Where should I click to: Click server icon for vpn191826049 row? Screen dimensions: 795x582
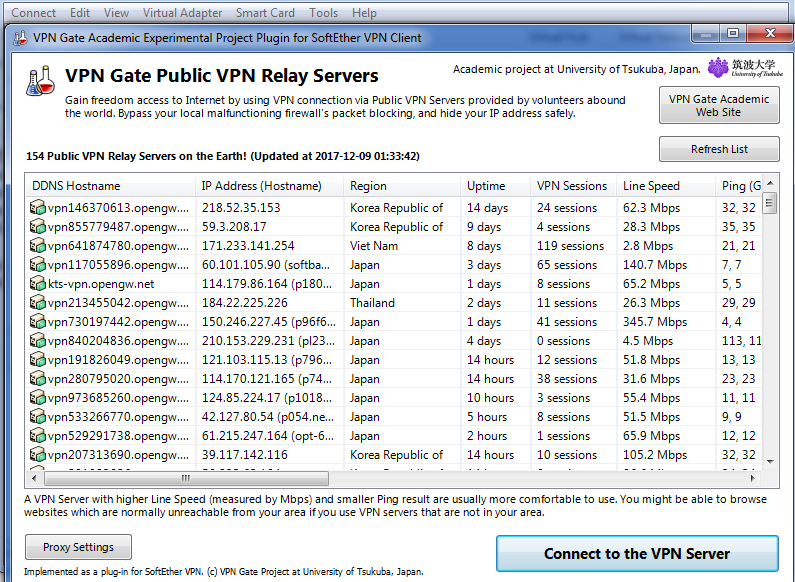tap(38, 360)
